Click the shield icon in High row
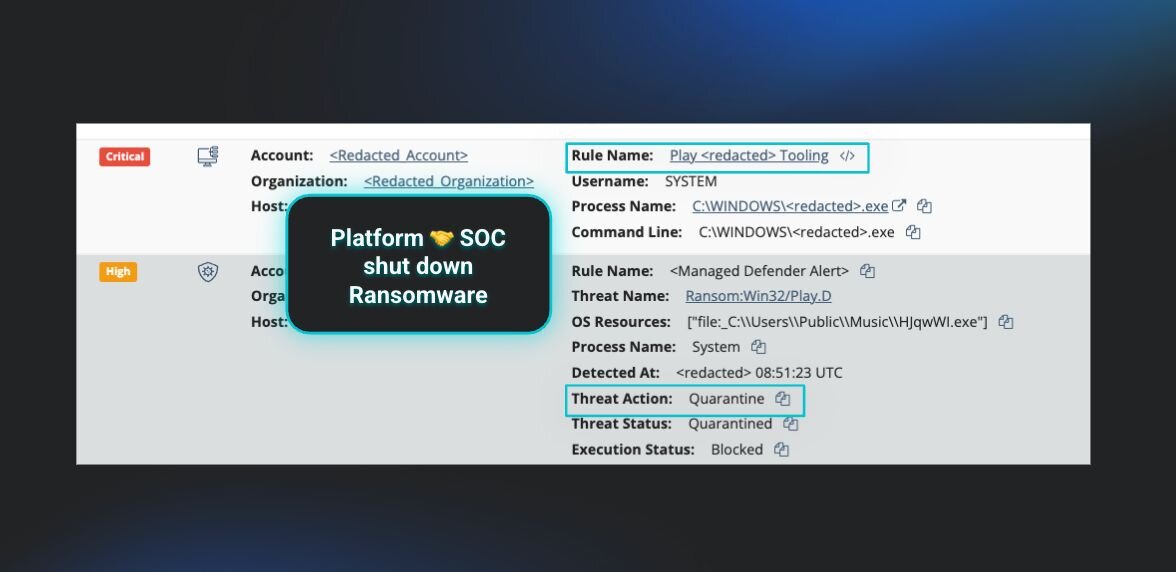Screen dimensions: 1176x572 pos(208,272)
